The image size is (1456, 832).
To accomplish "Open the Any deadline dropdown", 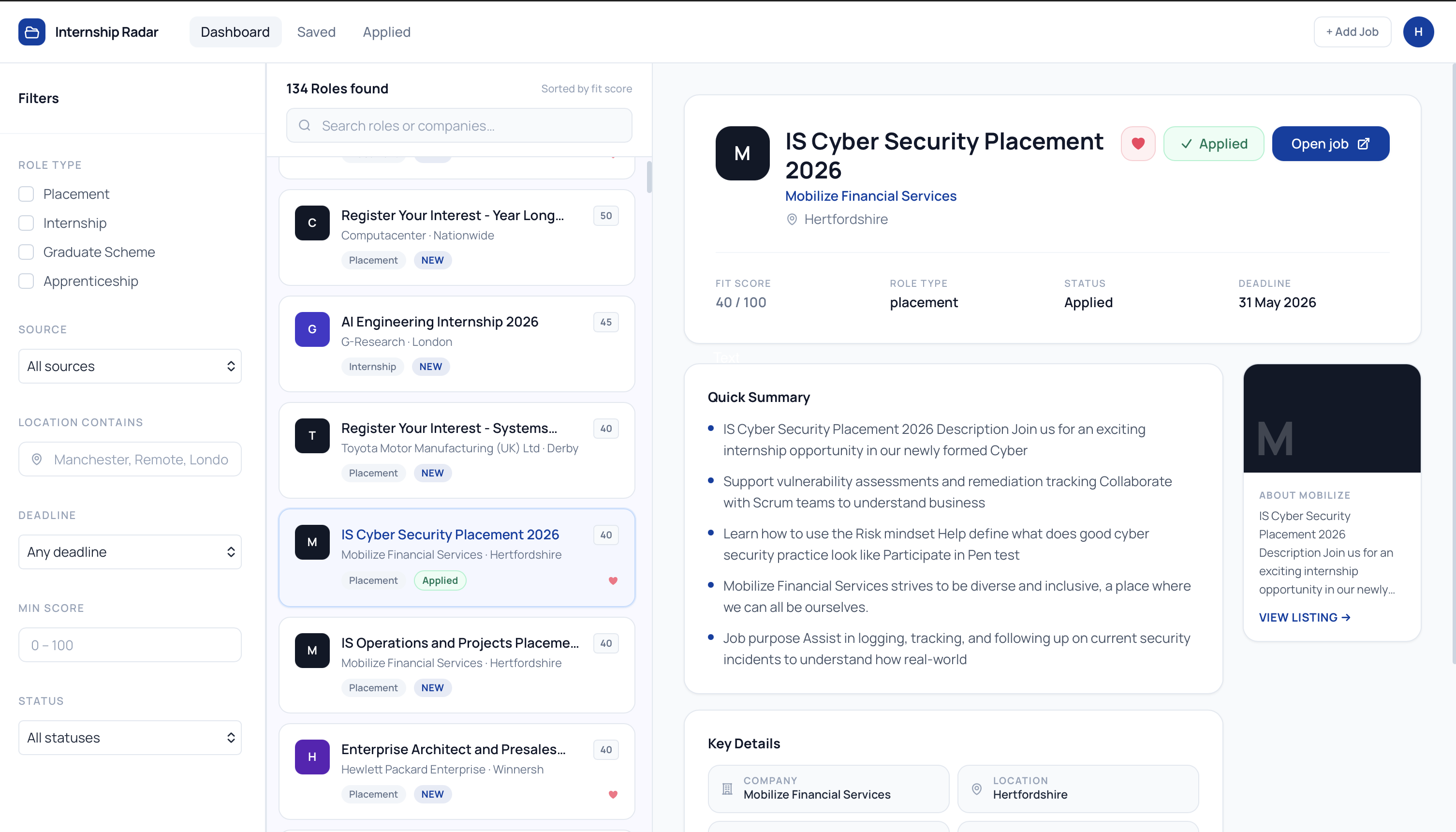I will point(130,552).
